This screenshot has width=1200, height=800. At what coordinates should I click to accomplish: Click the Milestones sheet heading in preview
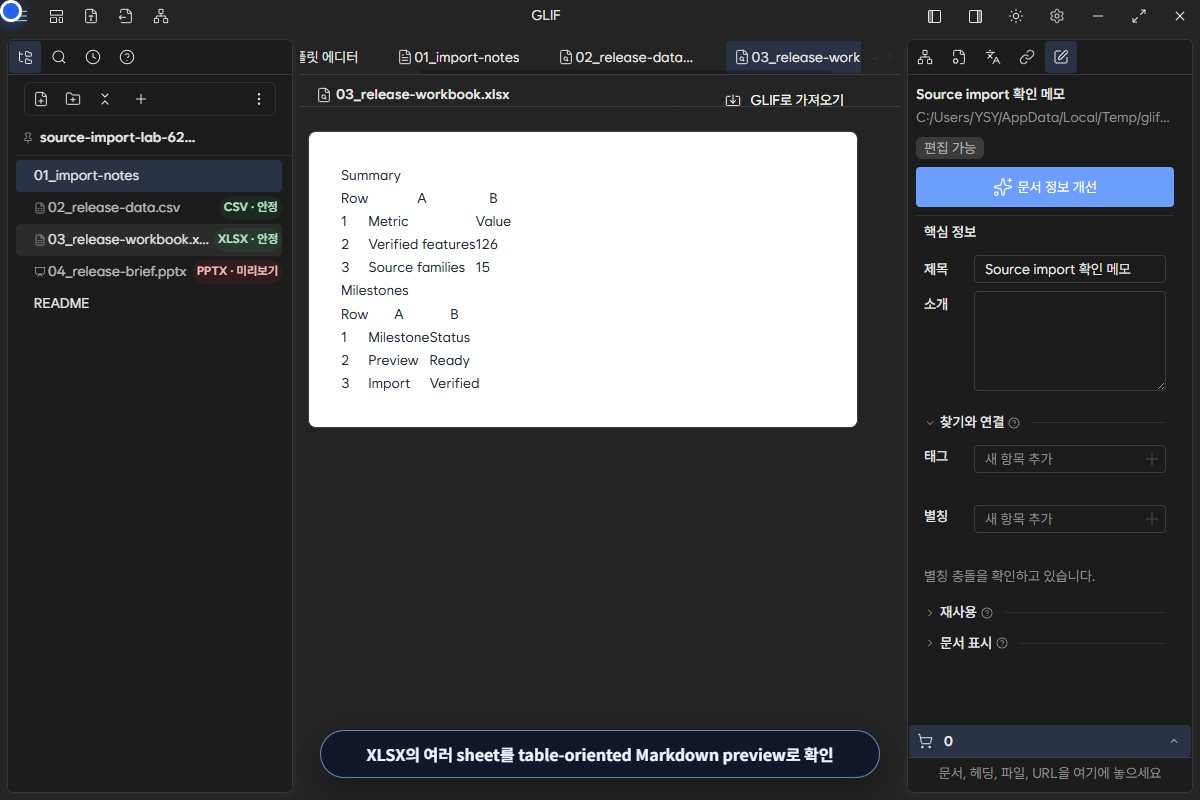375,290
